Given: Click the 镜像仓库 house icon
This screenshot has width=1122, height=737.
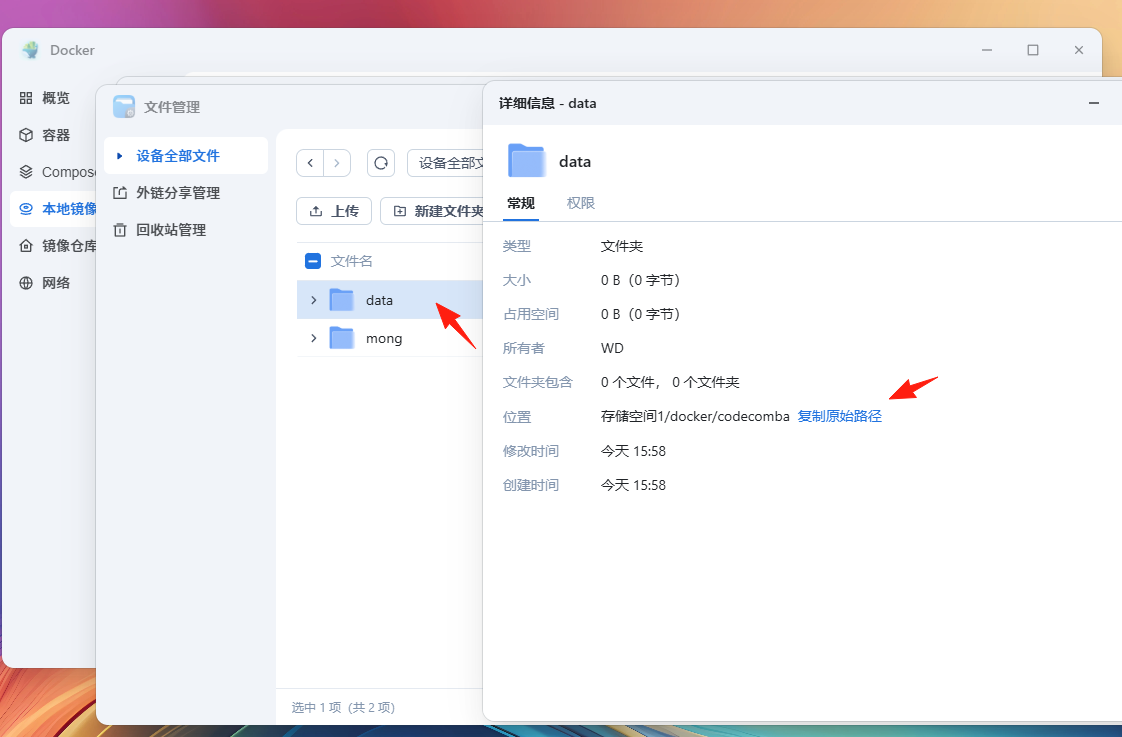Looking at the screenshot, I should click(x=26, y=246).
